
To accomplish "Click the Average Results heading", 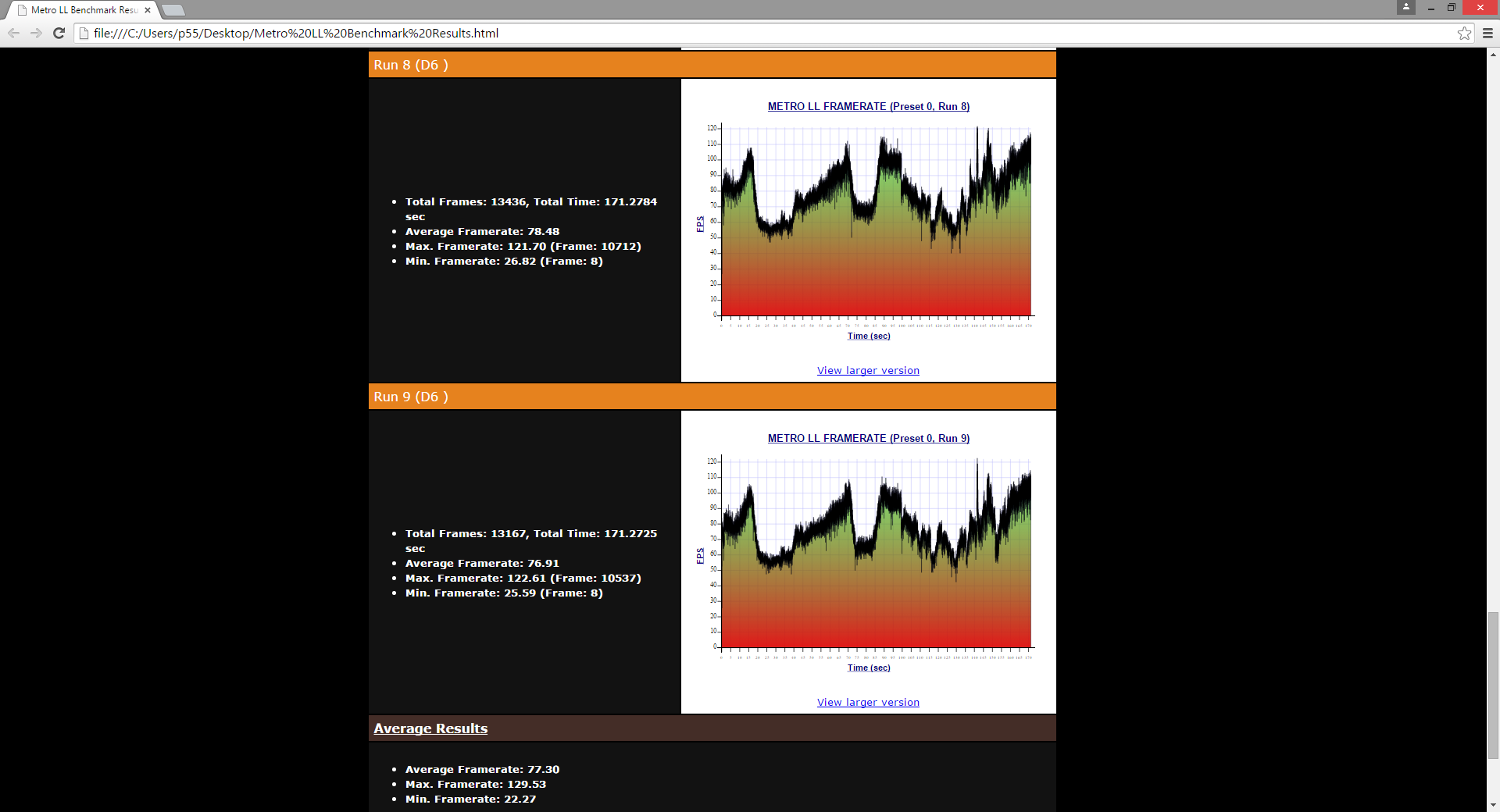I will tap(430, 728).
